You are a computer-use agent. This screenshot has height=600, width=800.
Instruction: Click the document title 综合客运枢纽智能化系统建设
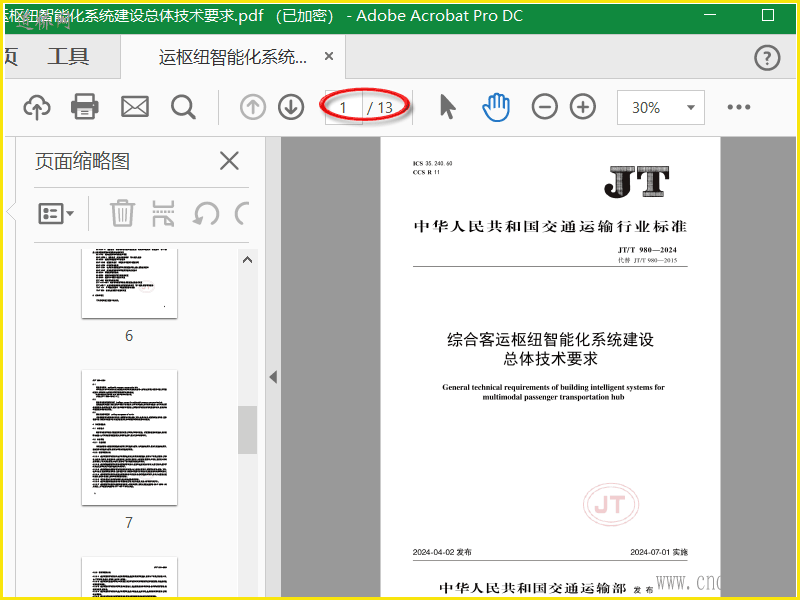tap(551, 339)
